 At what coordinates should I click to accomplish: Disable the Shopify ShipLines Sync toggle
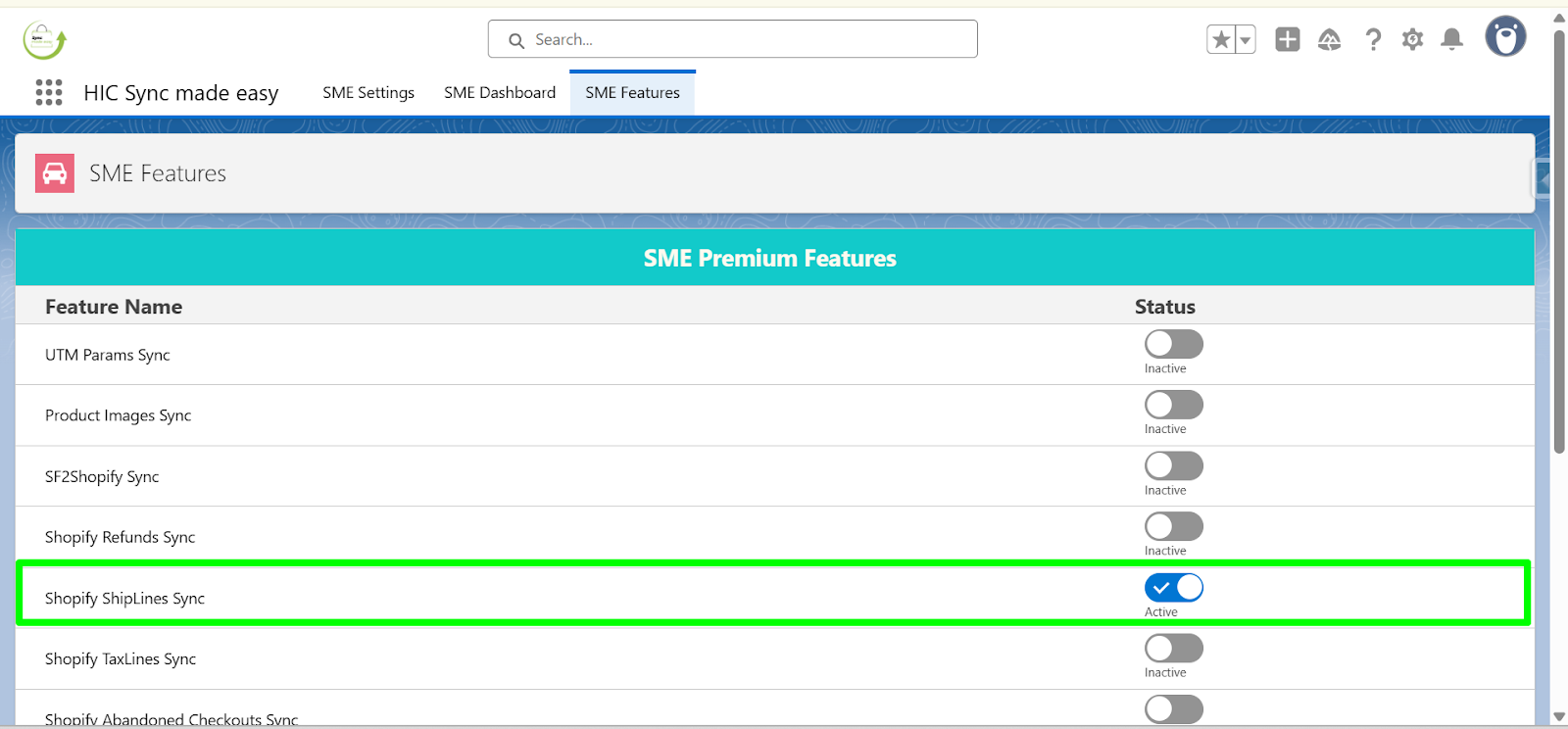(1173, 588)
